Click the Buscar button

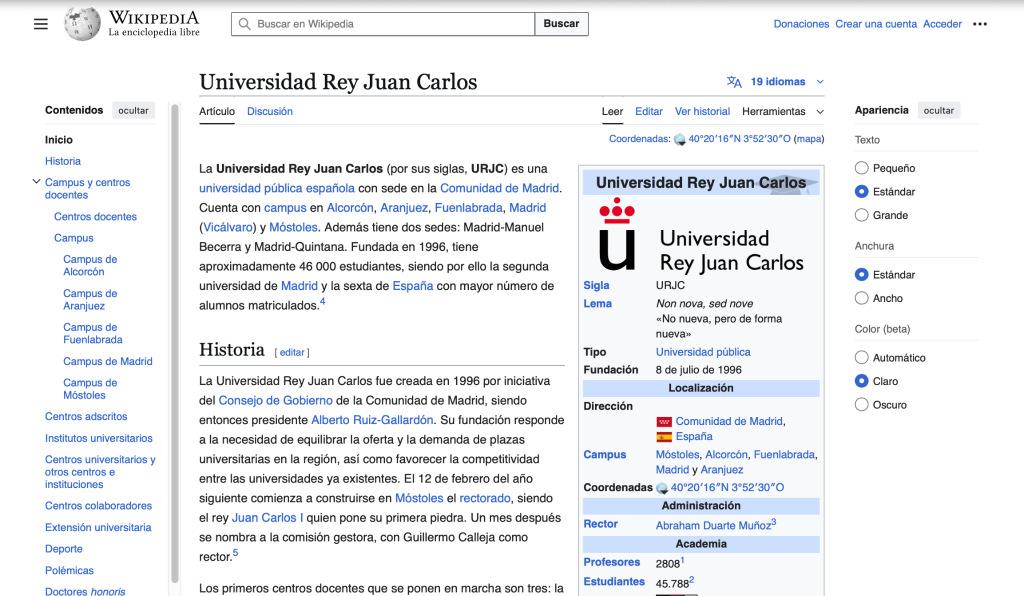pyautogui.click(x=561, y=24)
